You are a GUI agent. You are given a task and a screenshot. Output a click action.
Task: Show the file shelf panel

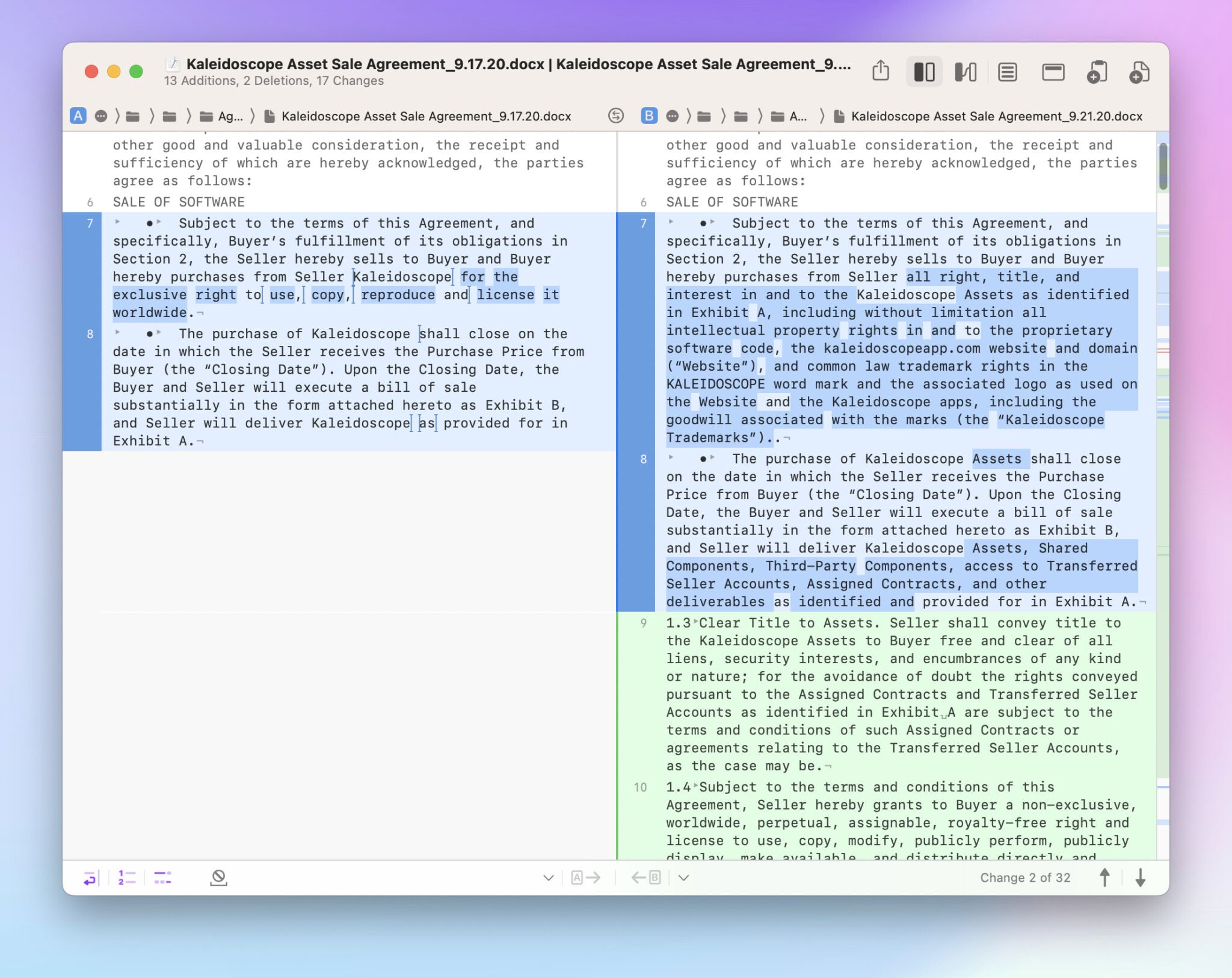pos(1053,72)
